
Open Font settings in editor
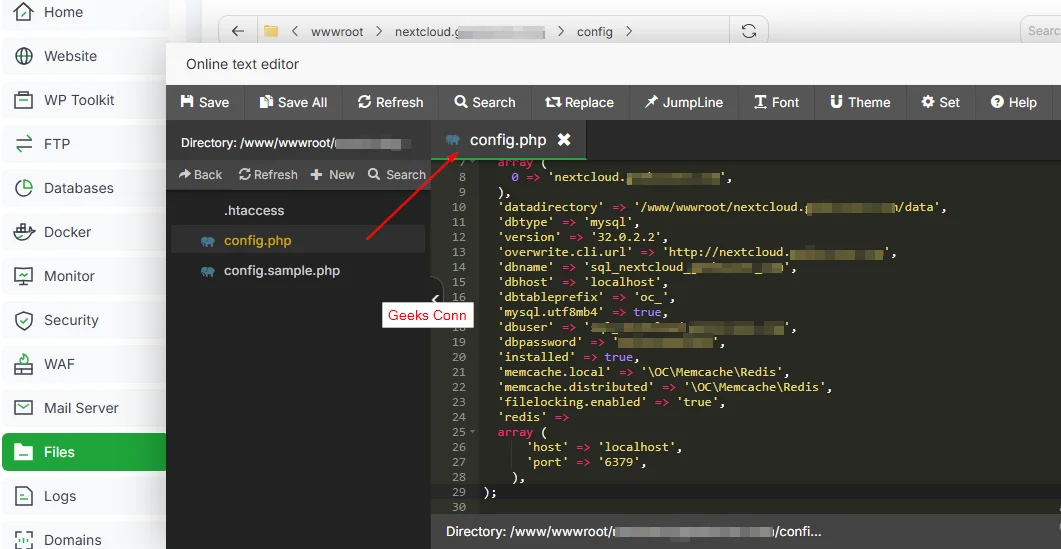pos(776,102)
